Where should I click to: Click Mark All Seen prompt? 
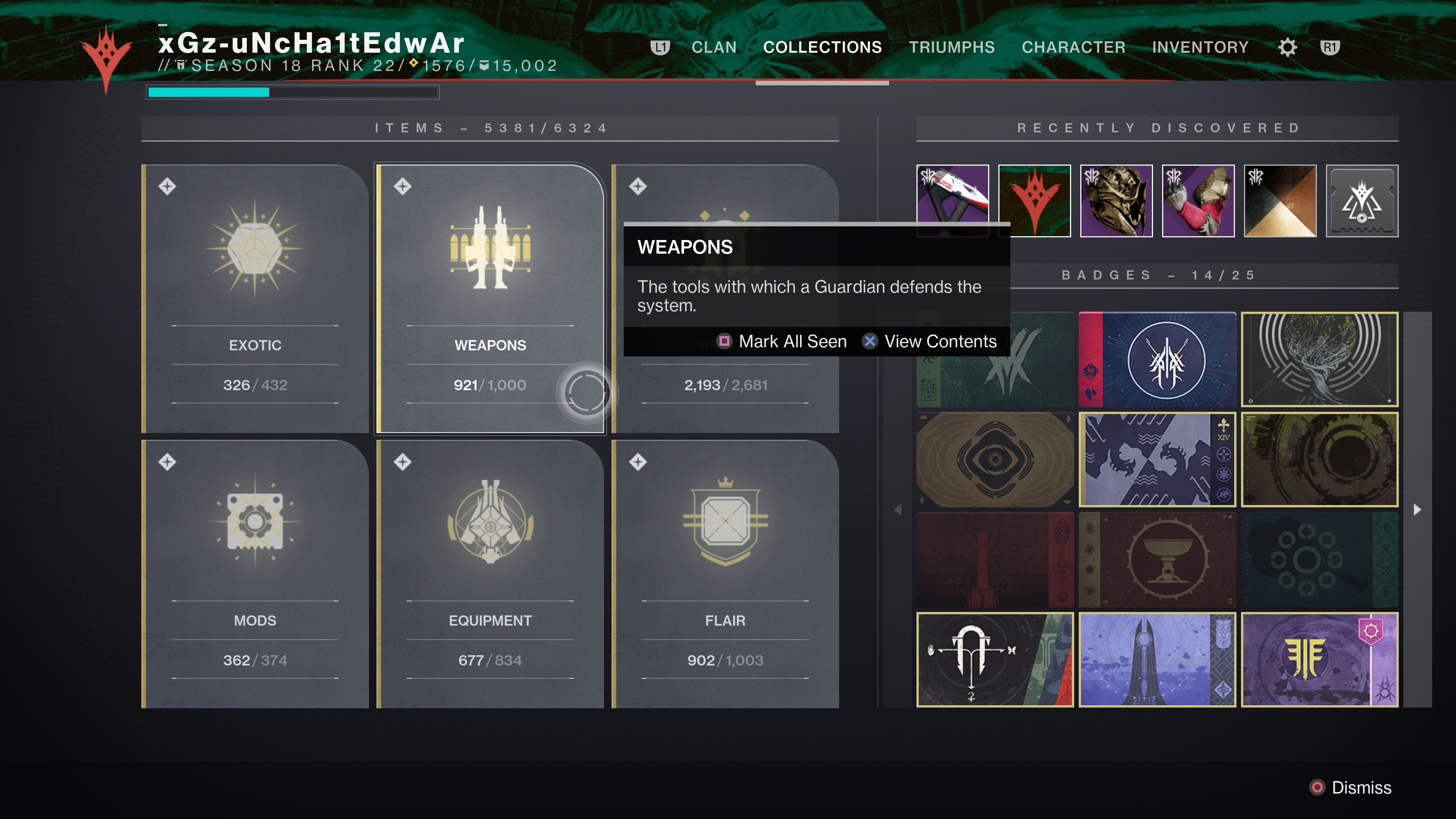pos(782,341)
